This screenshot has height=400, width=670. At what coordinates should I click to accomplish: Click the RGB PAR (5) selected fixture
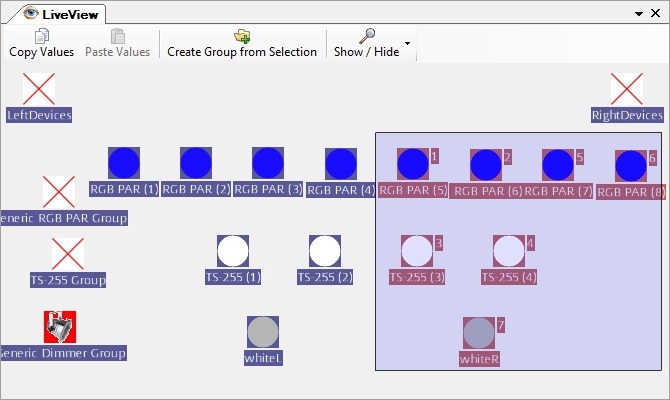click(x=412, y=164)
